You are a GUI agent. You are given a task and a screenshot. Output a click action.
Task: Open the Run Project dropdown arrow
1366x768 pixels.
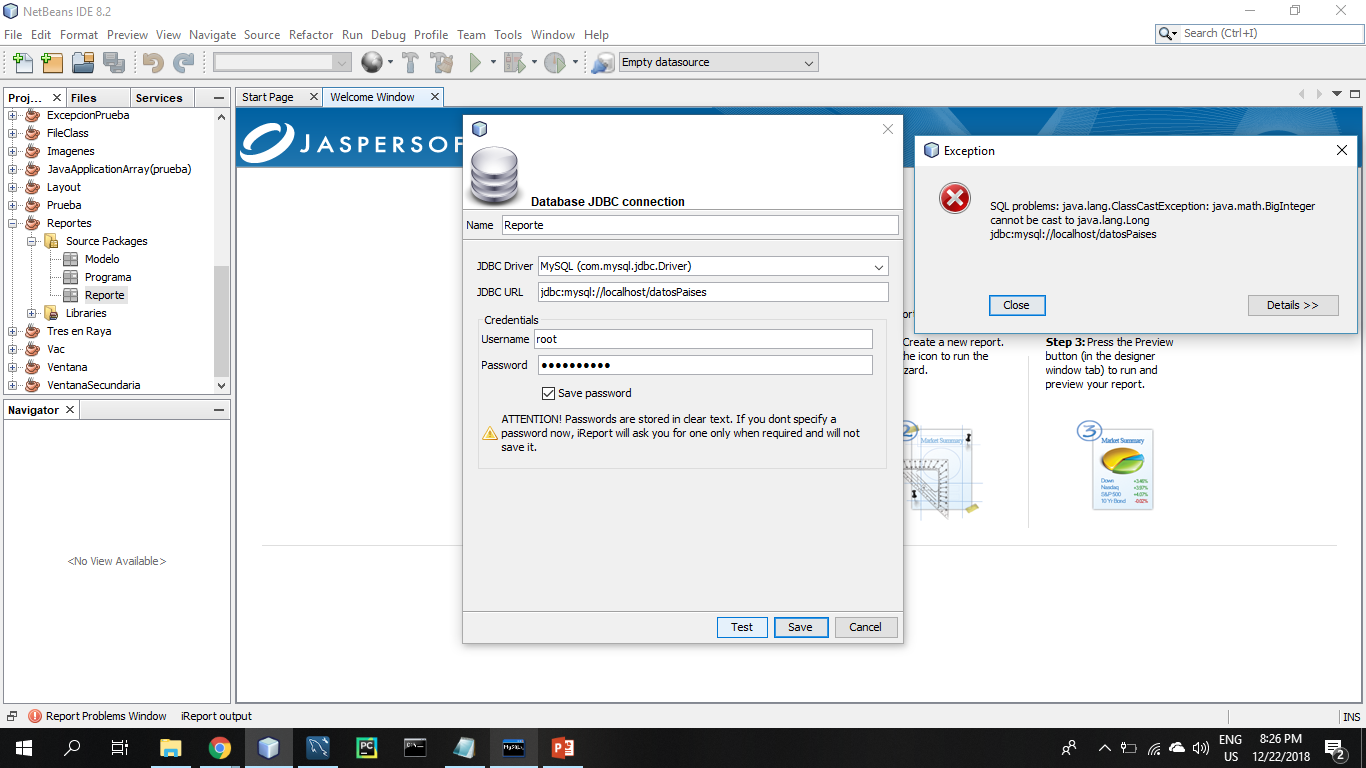493,63
